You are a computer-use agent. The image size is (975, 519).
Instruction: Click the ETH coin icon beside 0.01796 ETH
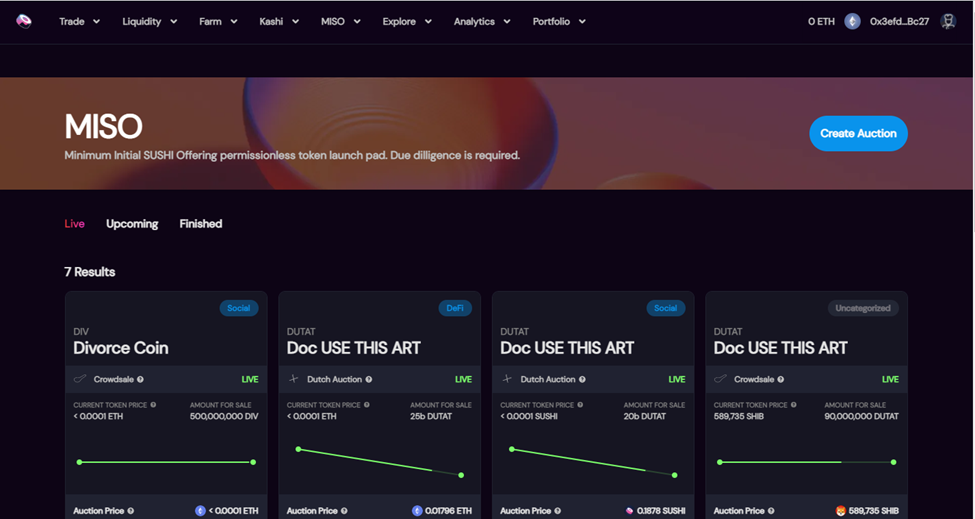point(417,511)
